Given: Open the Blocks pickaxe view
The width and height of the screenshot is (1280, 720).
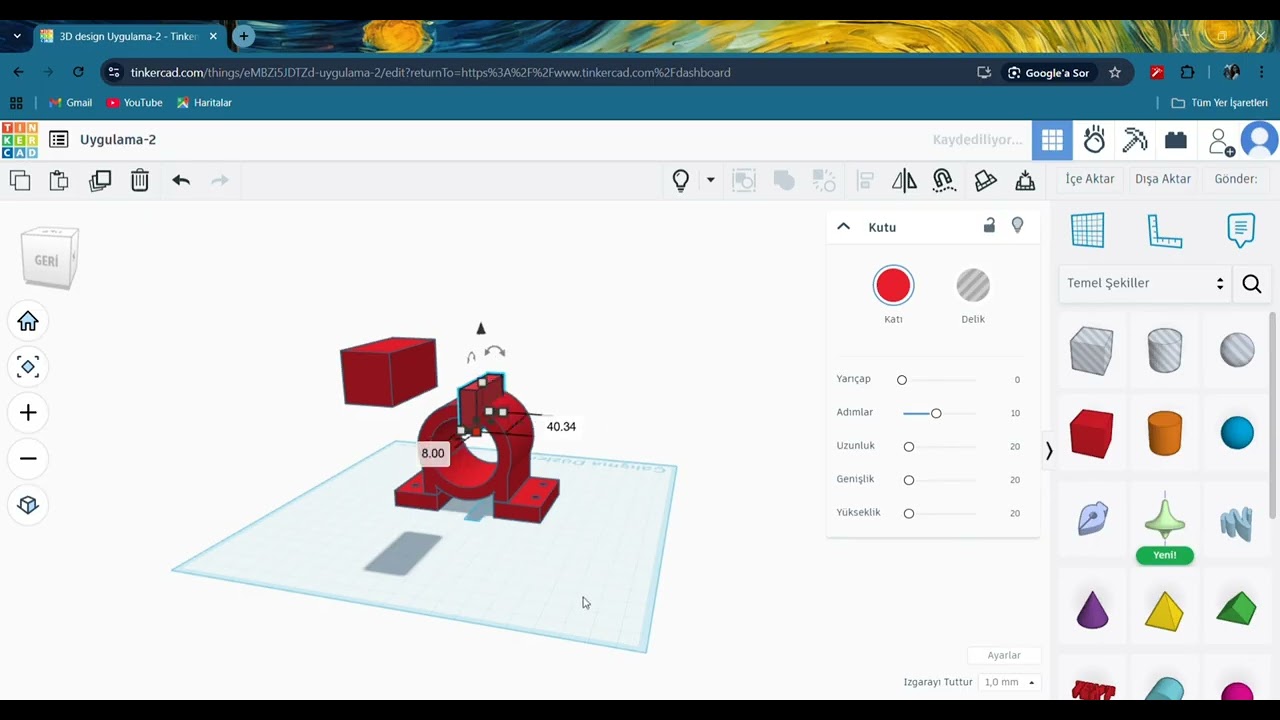Looking at the screenshot, I should pyautogui.click(x=1135, y=140).
